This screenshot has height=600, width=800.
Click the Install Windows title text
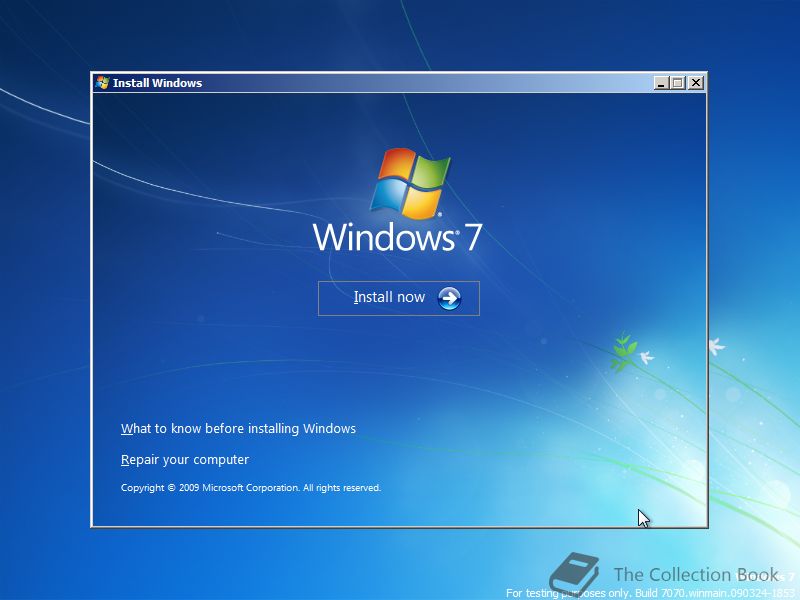click(158, 83)
